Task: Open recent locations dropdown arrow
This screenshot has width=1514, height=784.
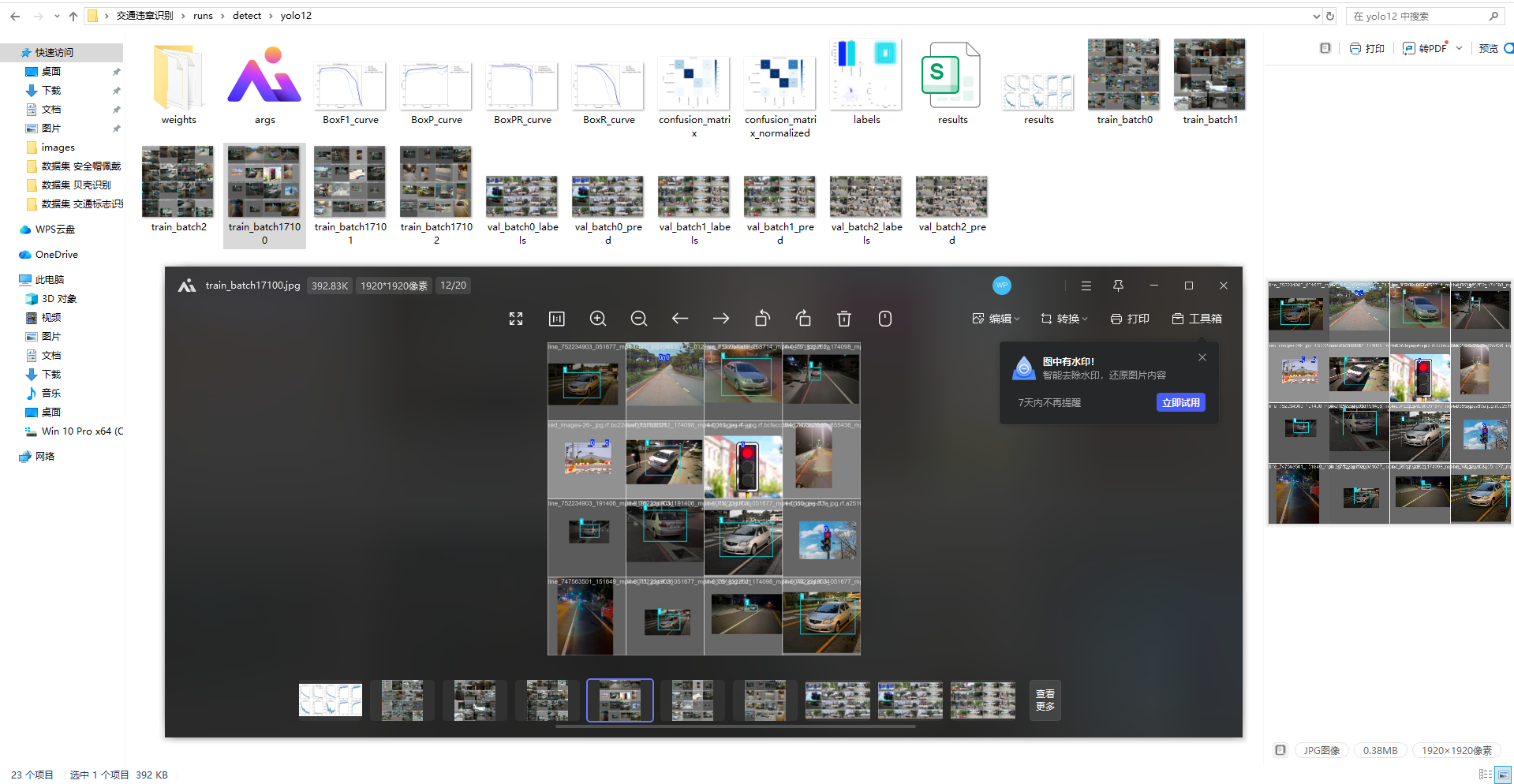Action: (57, 16)
